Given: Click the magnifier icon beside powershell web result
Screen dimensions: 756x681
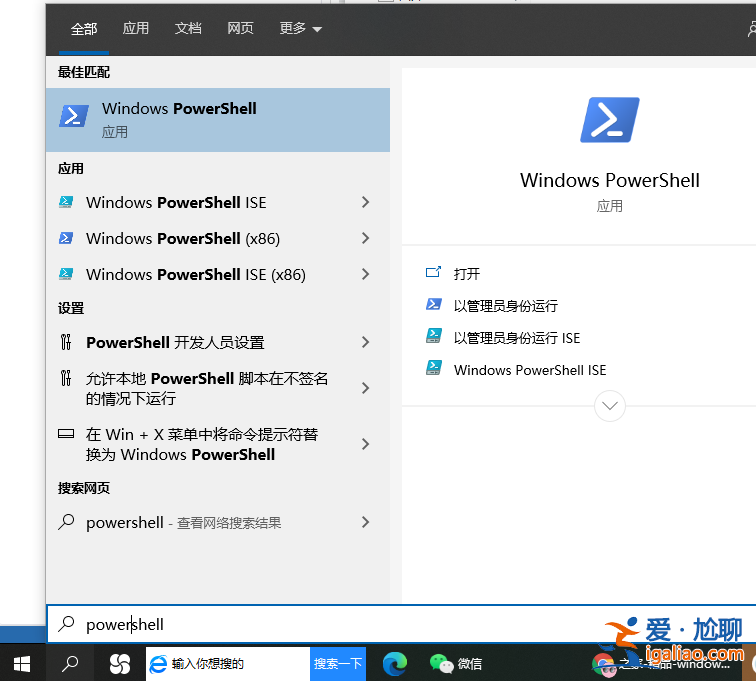Looking at the screenshot, I should click(66, 522).
